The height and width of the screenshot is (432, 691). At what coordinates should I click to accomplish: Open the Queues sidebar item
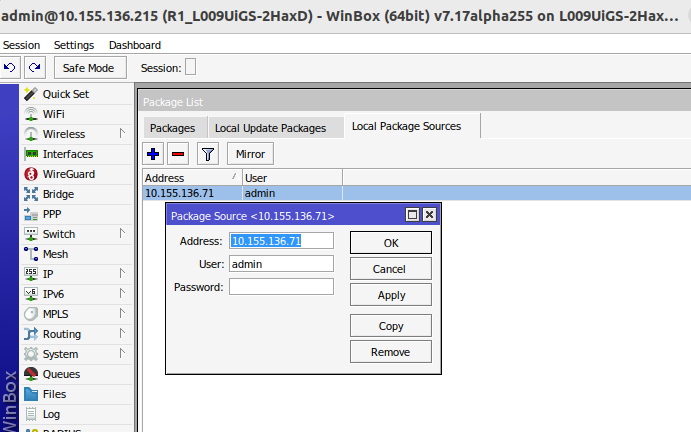[62, 374]
